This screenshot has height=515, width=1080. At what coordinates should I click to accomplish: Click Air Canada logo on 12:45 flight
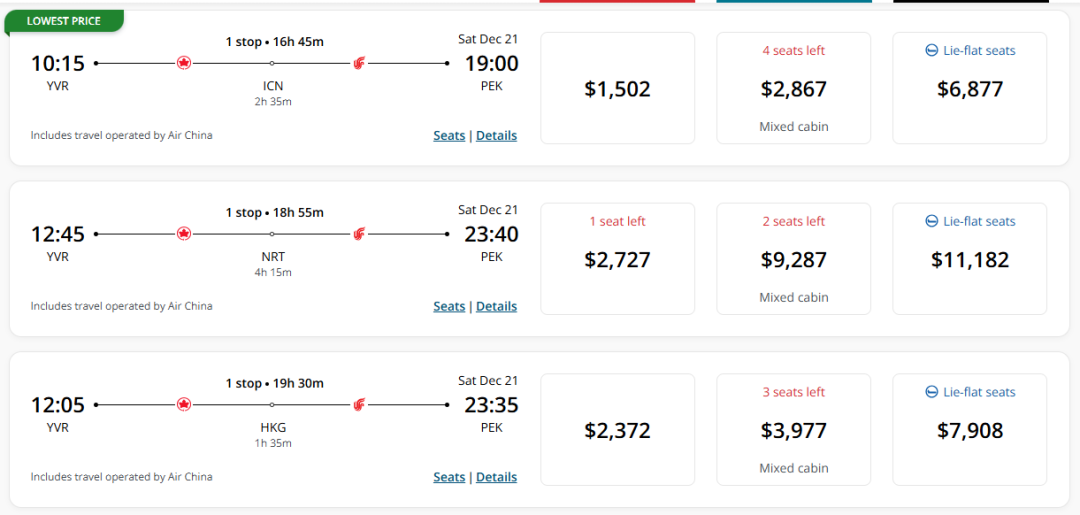[183, 234]
